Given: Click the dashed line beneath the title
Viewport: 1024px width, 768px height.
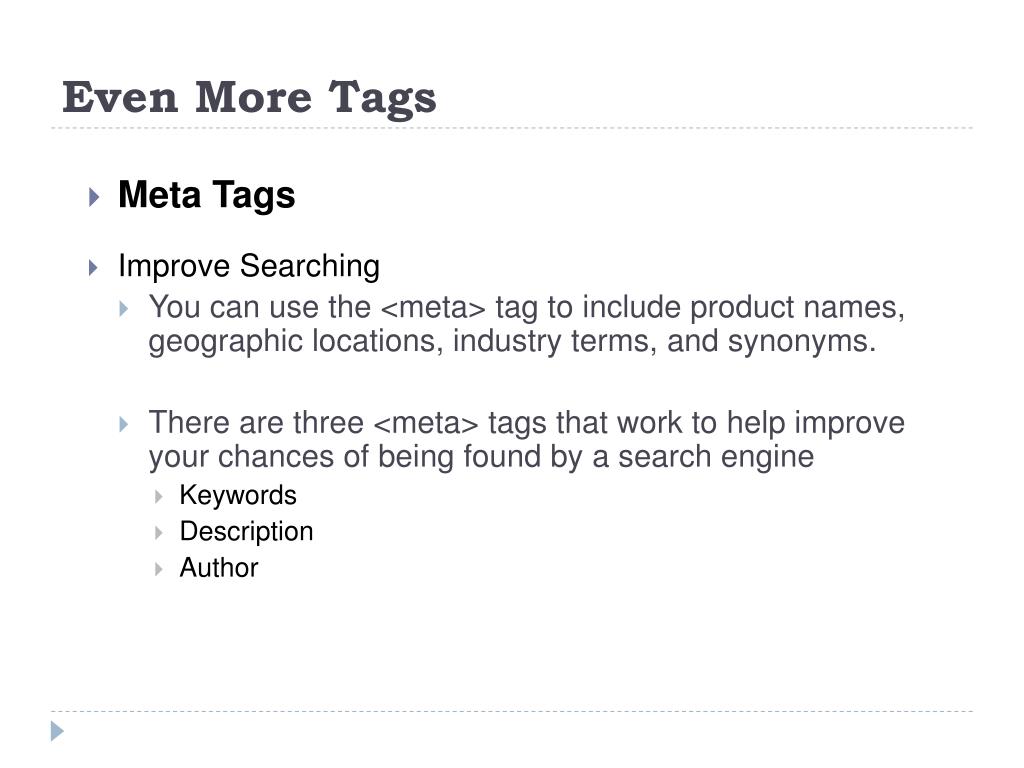Looking at the screenshot, I should (512, 128).
